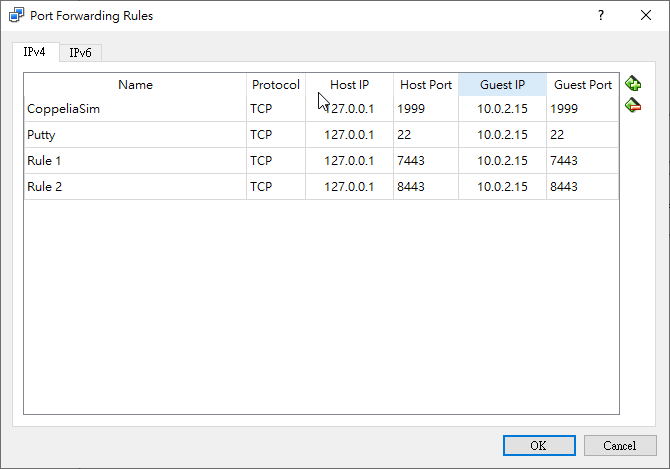This screenshot has width=670, height=469.
Task: Select the IPv4 tab
Action: [x=35, y=52]
